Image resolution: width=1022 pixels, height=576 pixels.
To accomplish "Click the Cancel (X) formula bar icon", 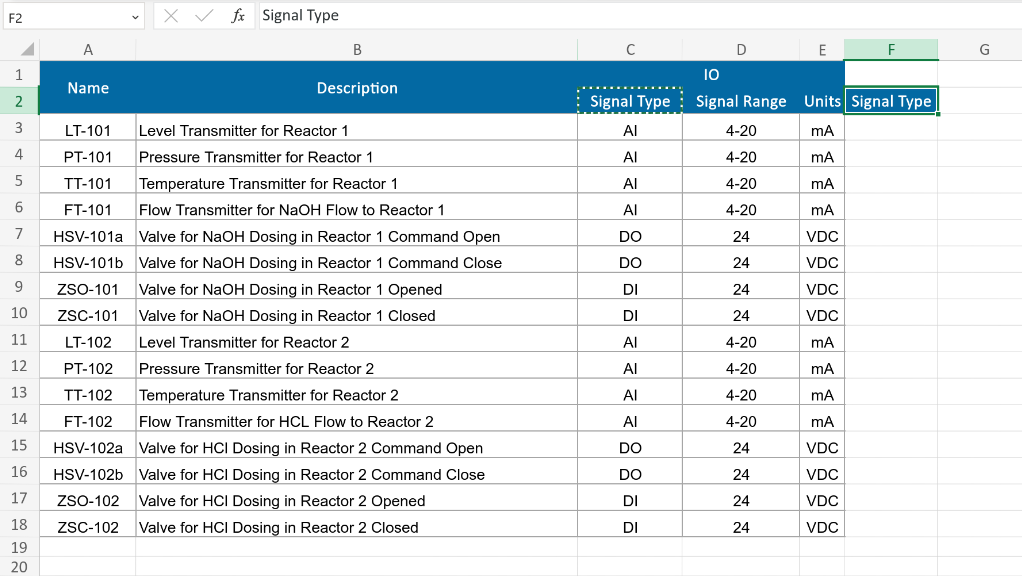I will click(x=171, y=16).
